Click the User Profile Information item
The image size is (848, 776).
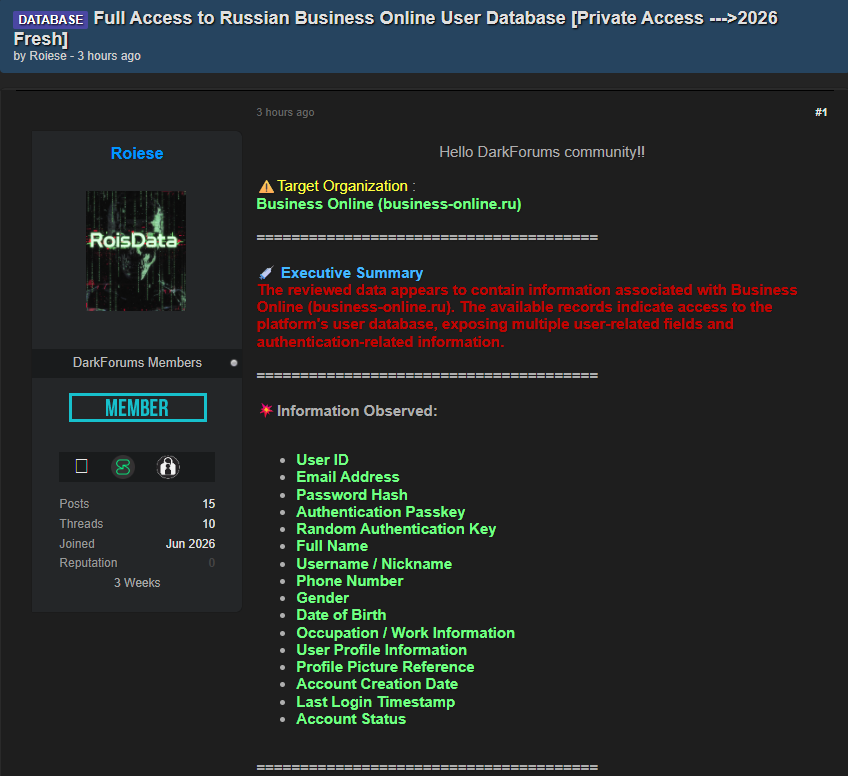tap(381, 650)
